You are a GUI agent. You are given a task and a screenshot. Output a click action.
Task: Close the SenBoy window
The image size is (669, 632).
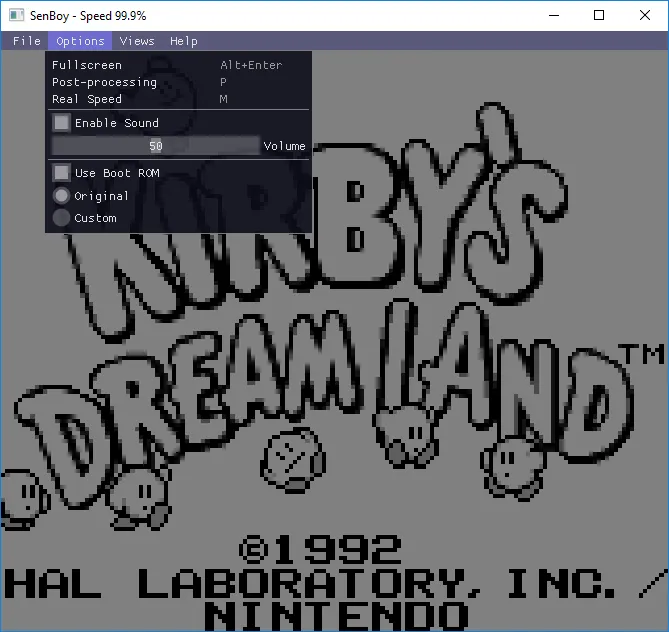point(645,15)
